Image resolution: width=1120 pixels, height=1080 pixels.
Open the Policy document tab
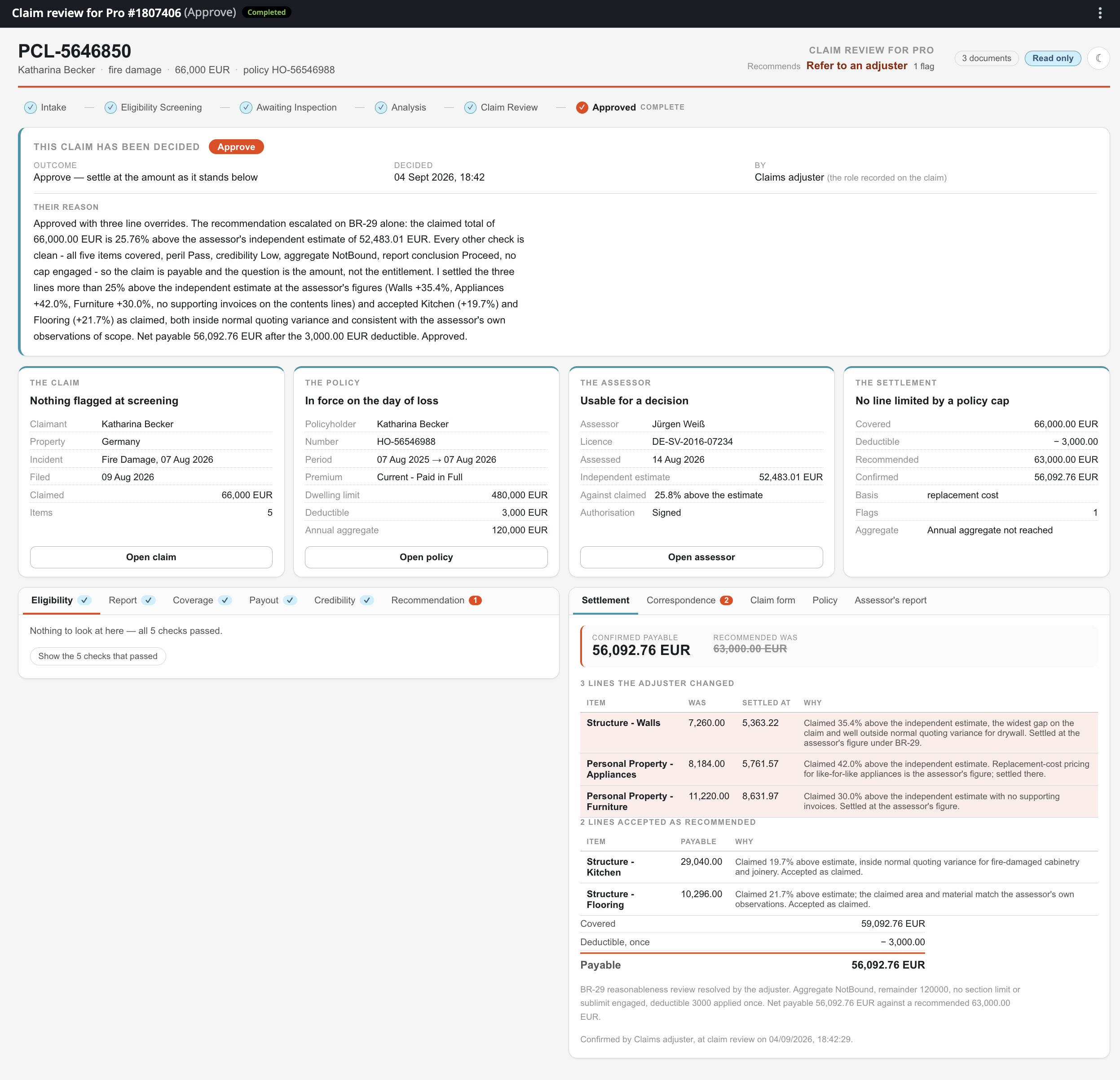825,600
